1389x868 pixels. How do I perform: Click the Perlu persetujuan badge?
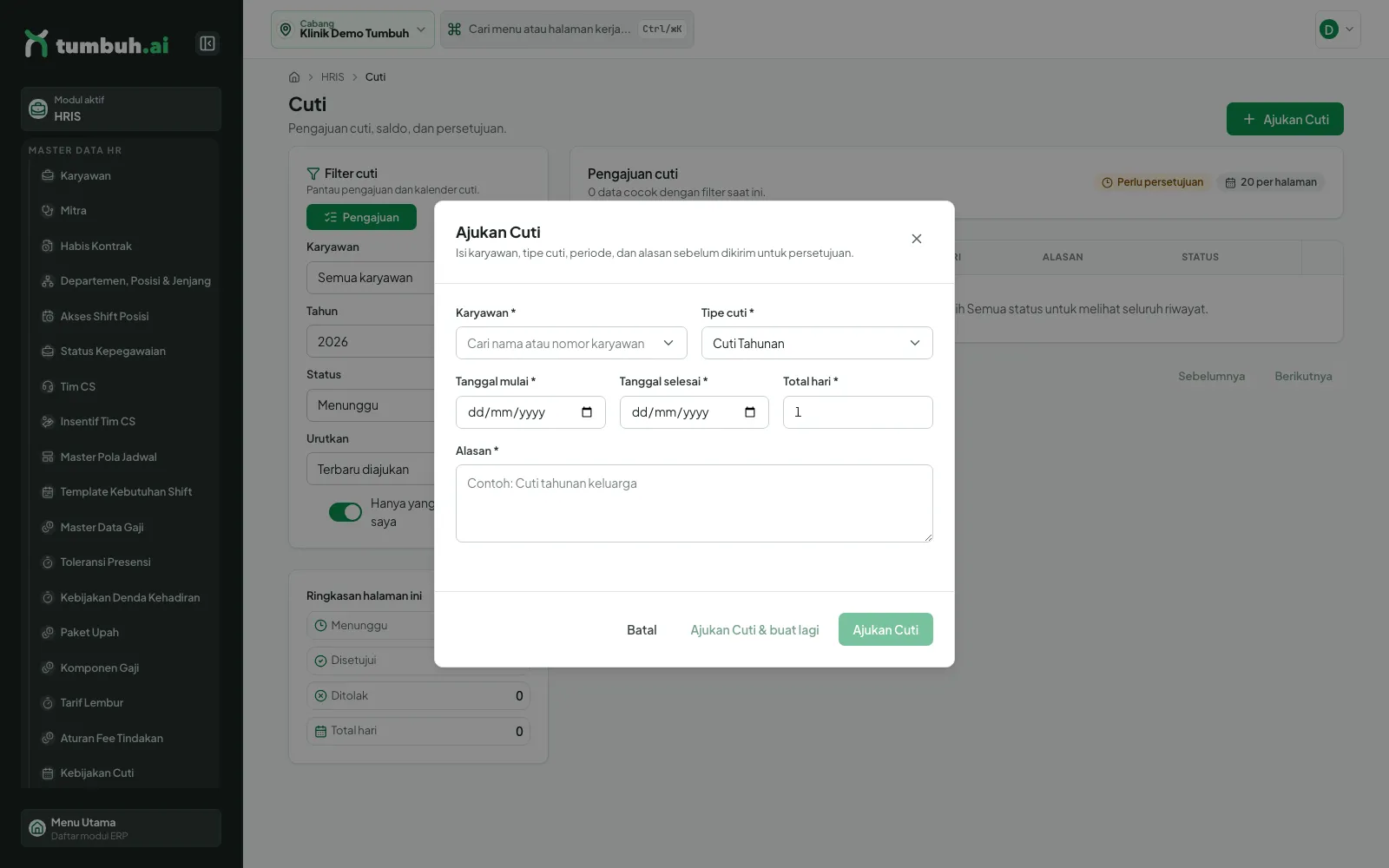[x=1152, y=182]
